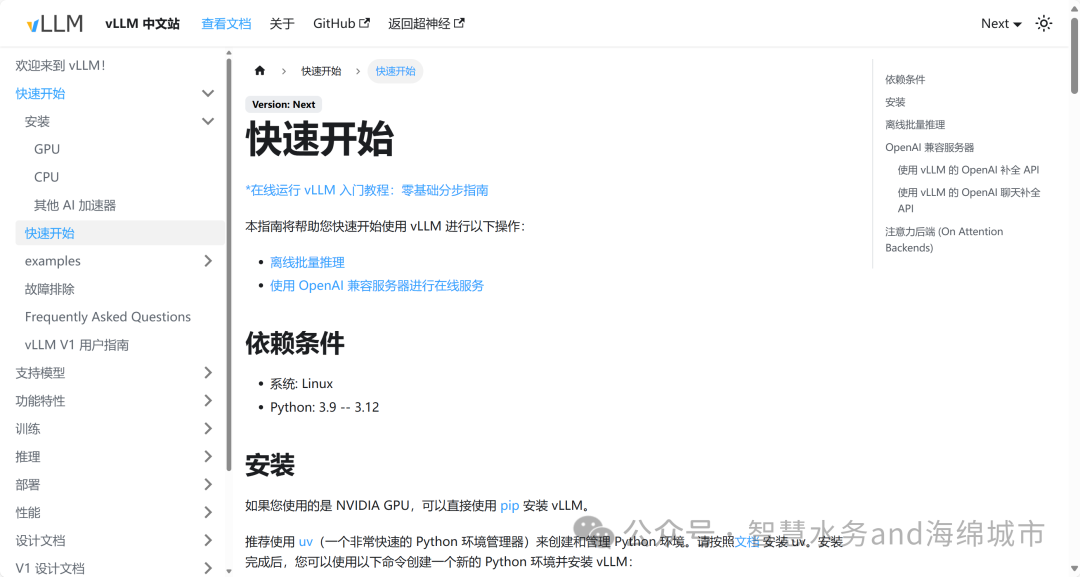This screenshot has width=1080, height=577.
Task: Open the 返回超神经 external link
Action: [x=426, y=23]
